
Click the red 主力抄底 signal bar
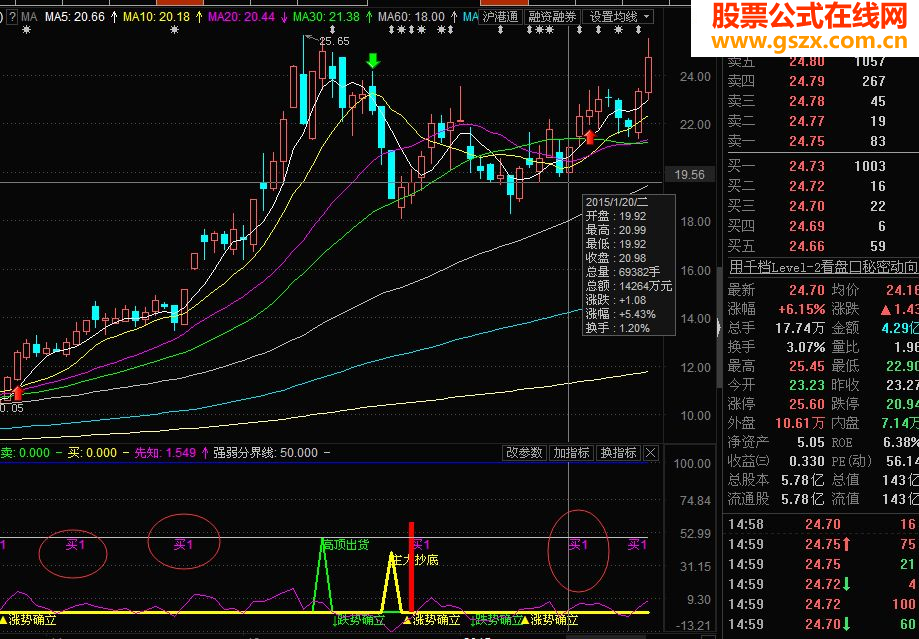[x=411, y=567]
